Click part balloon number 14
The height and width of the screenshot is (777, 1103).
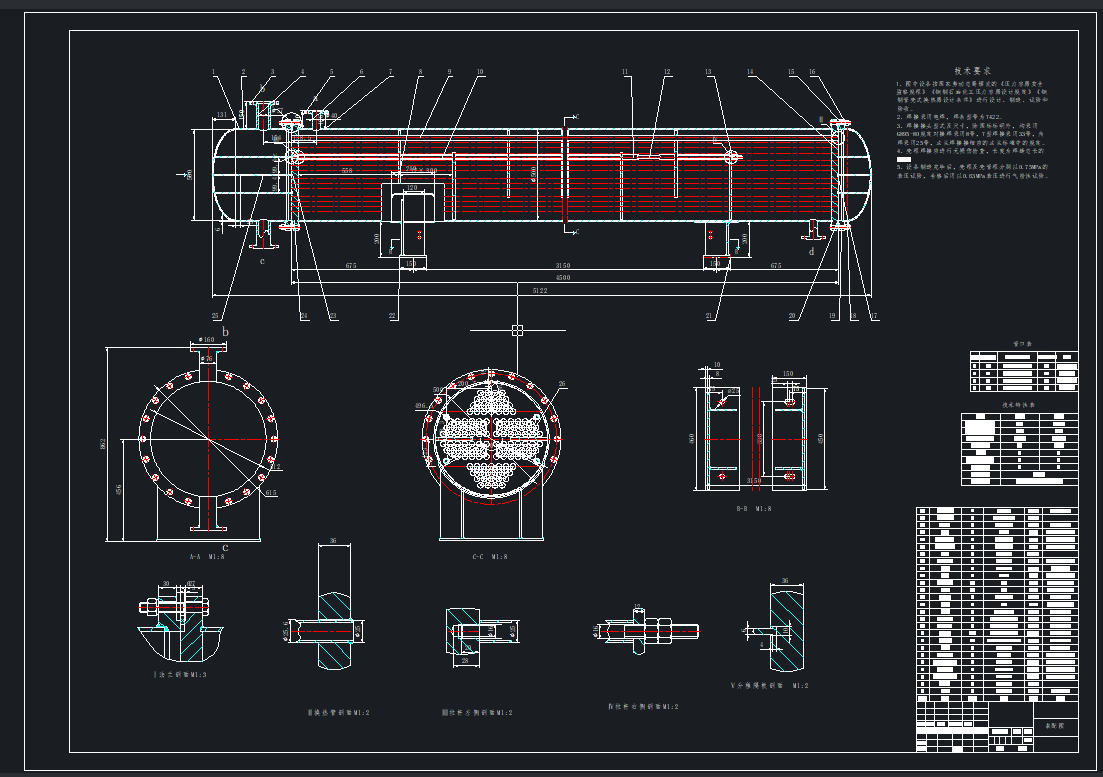(x=750, y=72)
